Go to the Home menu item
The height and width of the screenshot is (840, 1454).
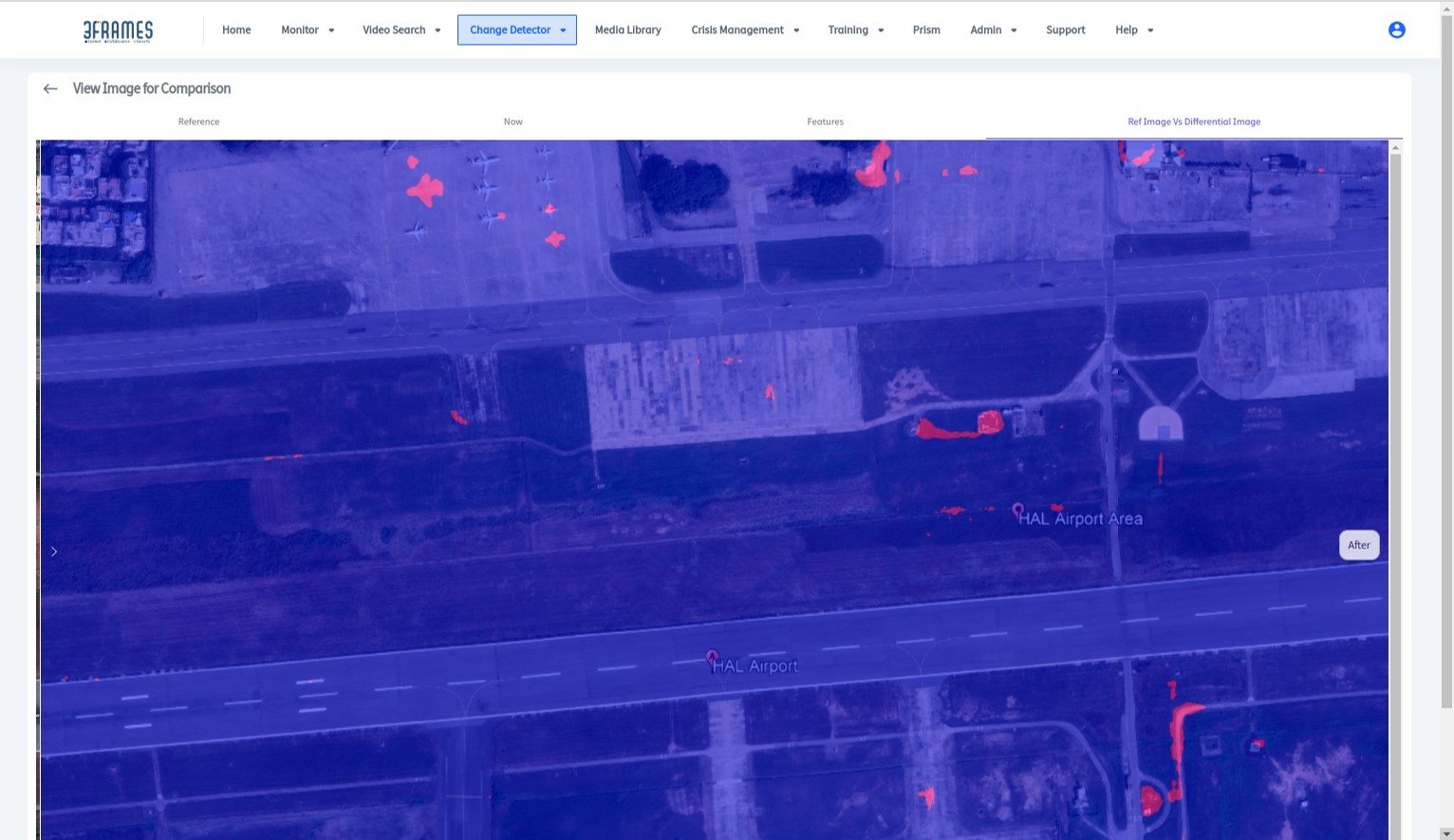235,29
